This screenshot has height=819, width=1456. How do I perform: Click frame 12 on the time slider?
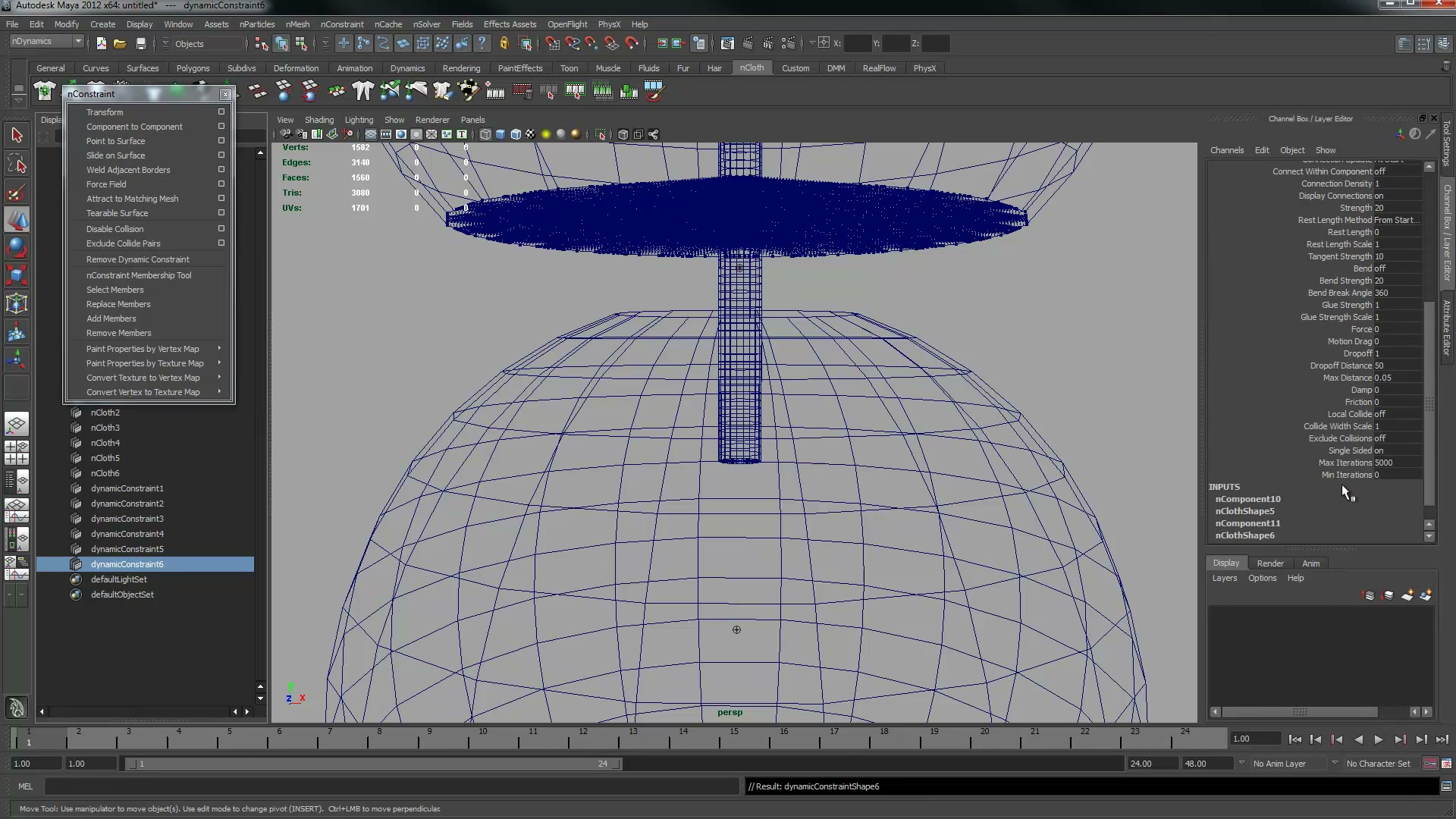coord(582,737)
